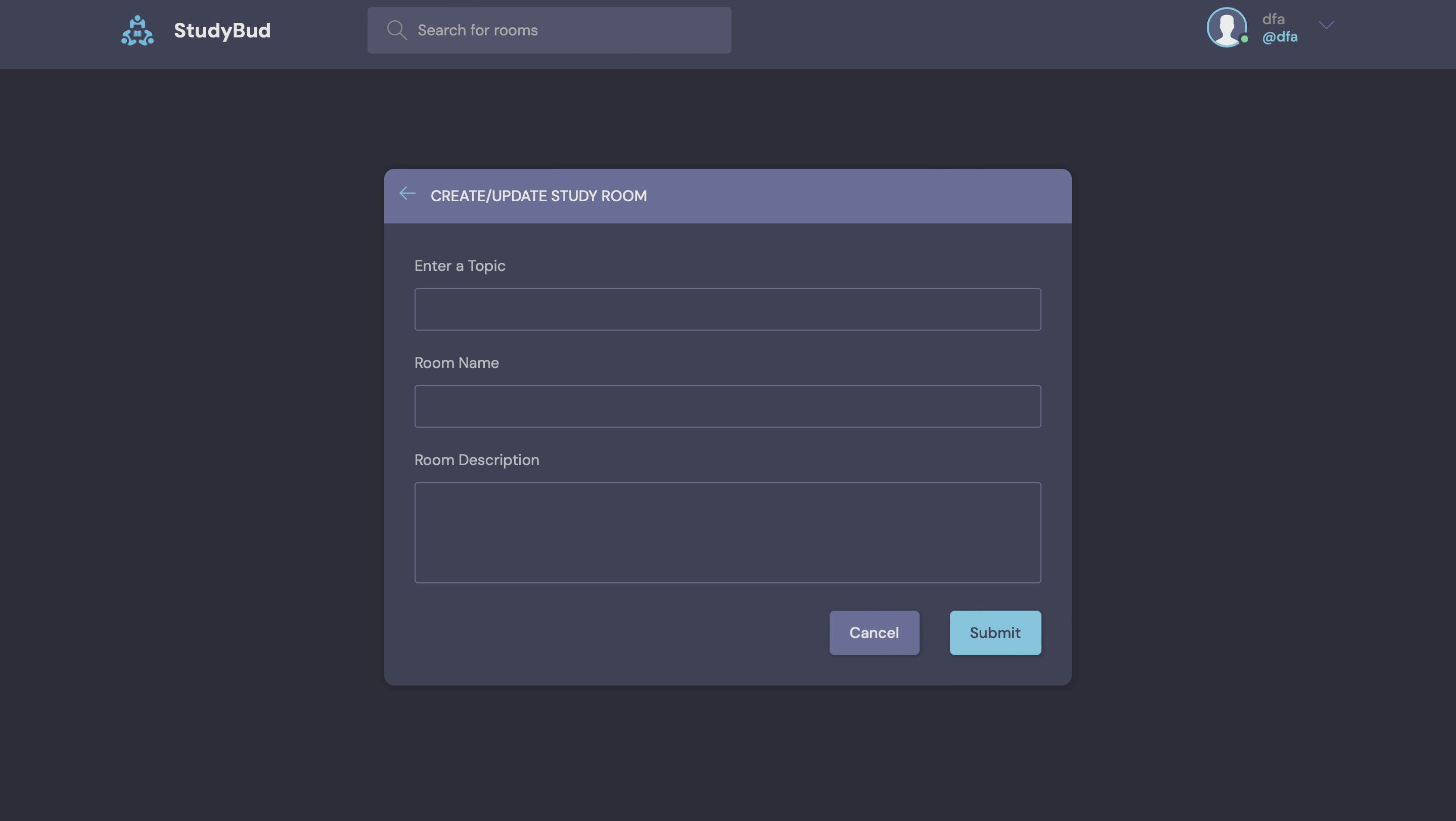
Task: Click the search magnifier icon
Action: 397,30
